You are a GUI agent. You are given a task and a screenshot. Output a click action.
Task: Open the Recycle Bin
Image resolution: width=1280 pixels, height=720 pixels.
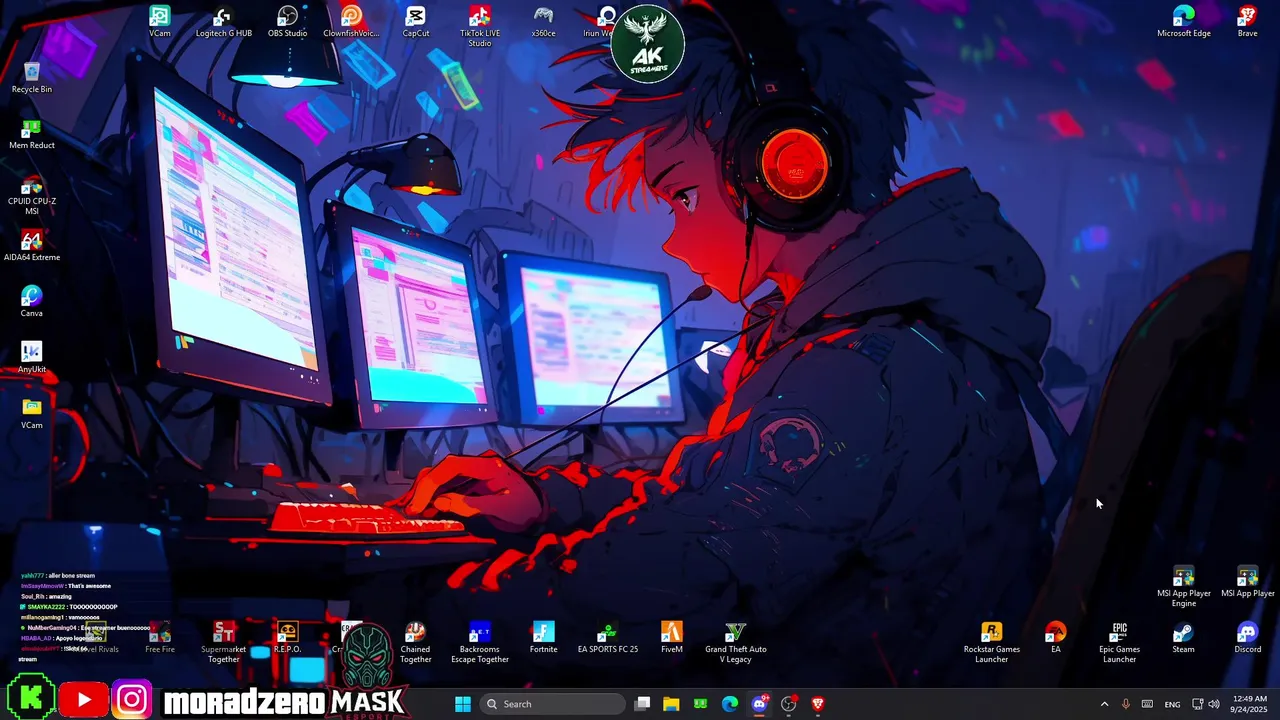(x=32, y=78)
